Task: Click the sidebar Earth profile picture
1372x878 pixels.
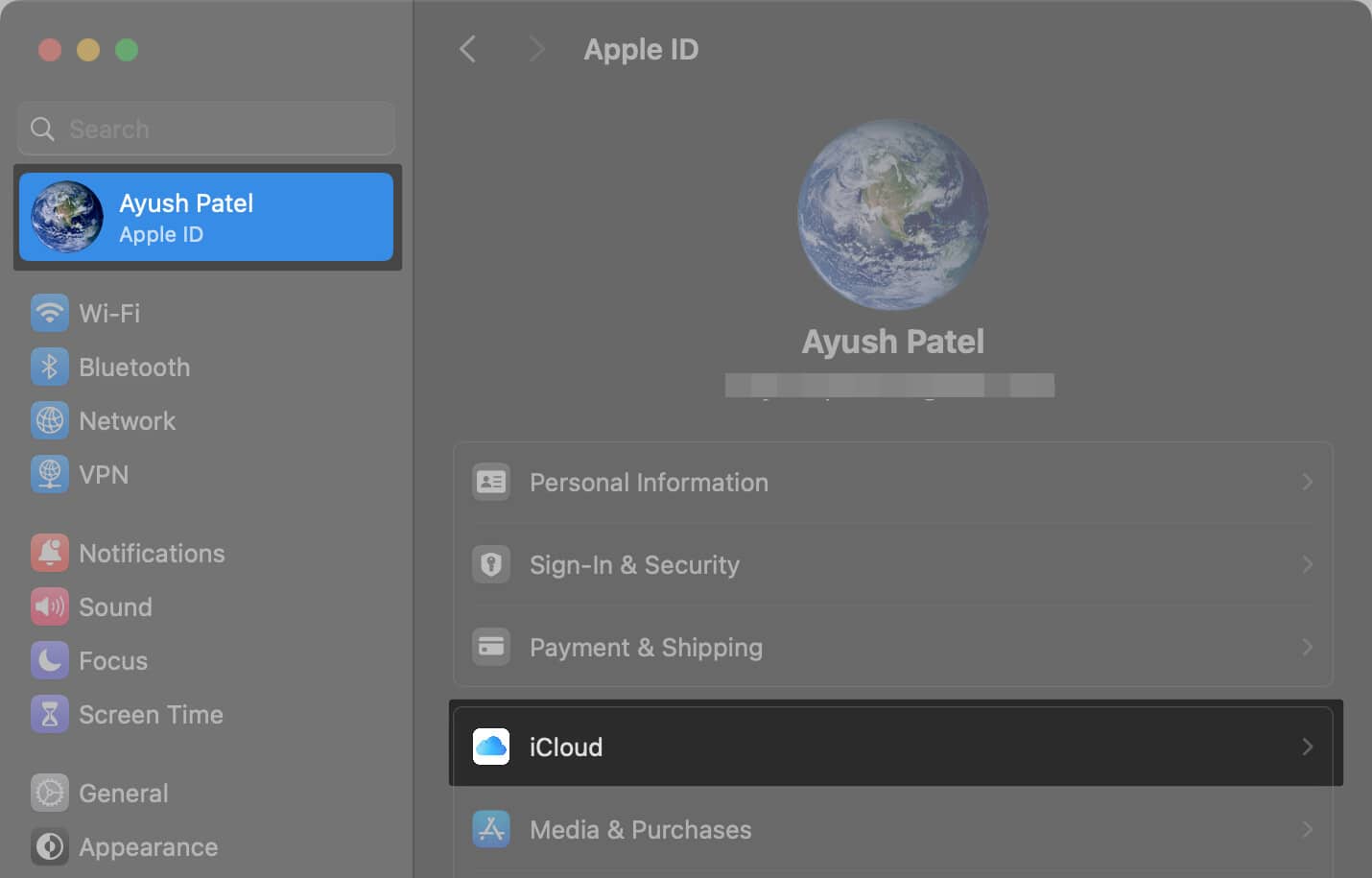Action: (x=66, y=217)
